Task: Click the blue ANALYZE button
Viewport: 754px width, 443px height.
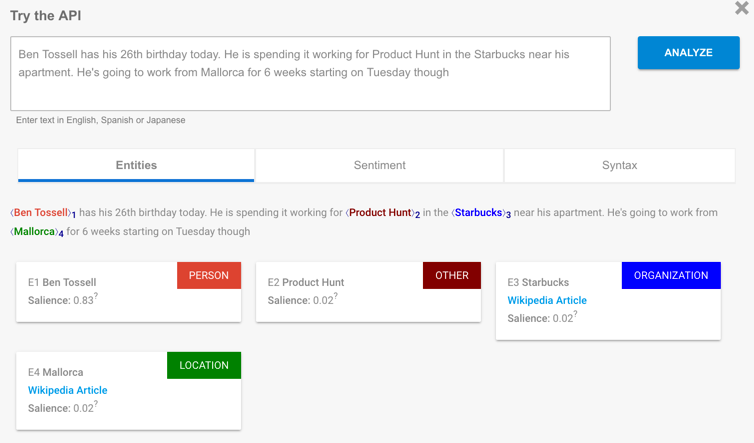Action: click(689, 53)
